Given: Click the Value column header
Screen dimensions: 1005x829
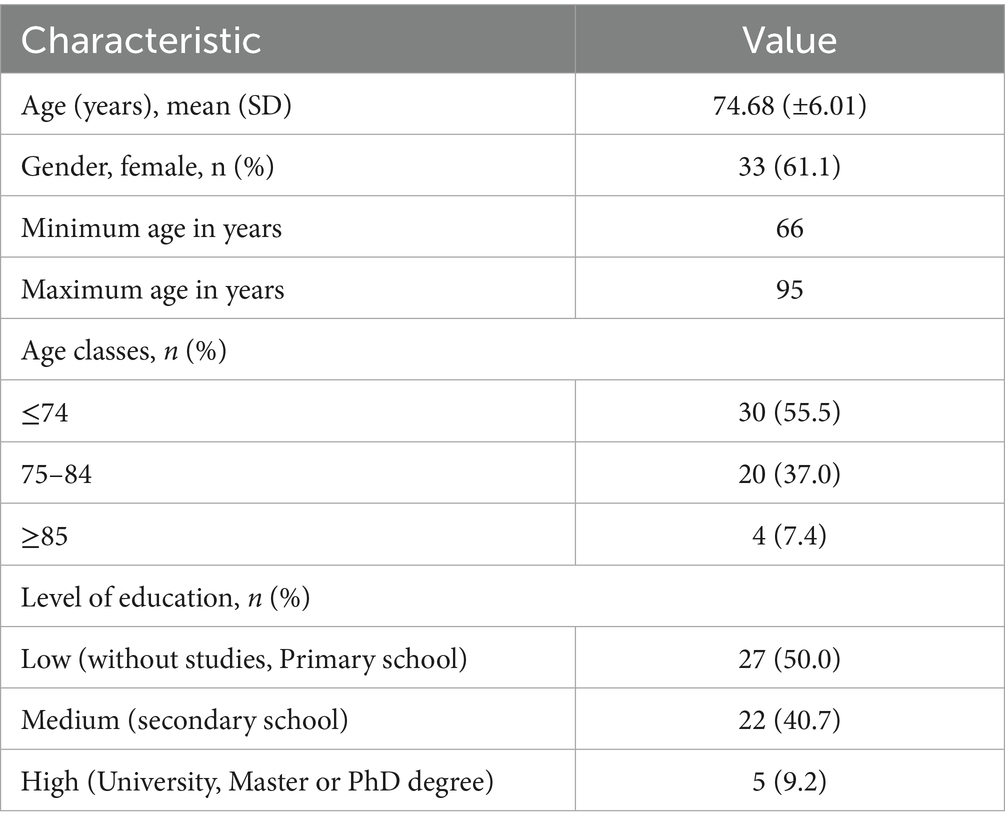Looking at the screenshot, I should 789,39.
